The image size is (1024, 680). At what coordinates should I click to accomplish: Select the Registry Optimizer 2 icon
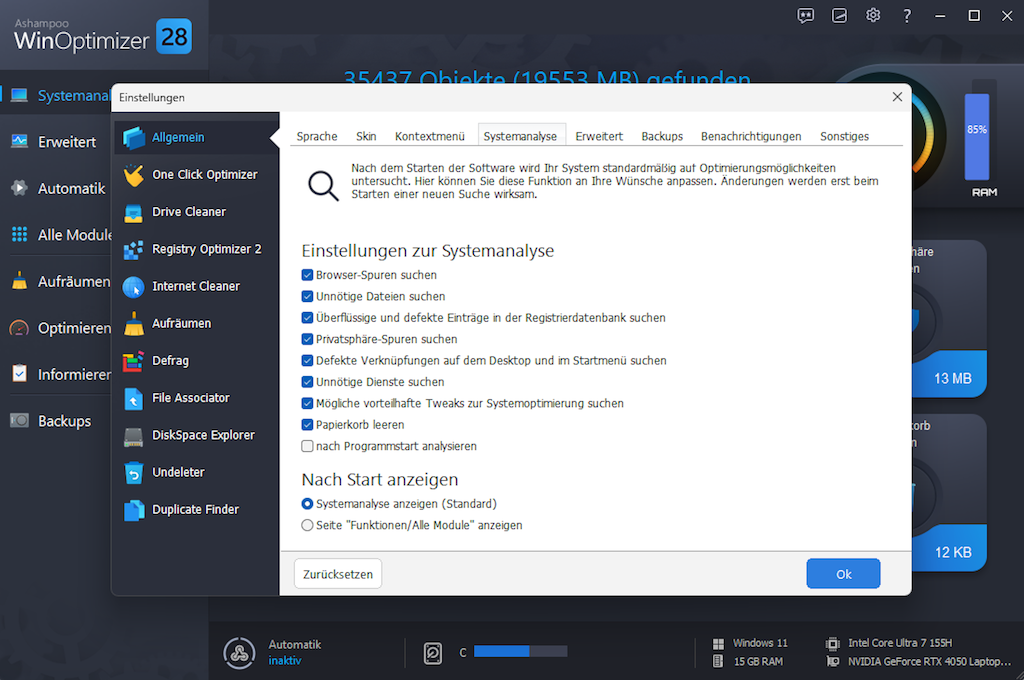(134, 249)
